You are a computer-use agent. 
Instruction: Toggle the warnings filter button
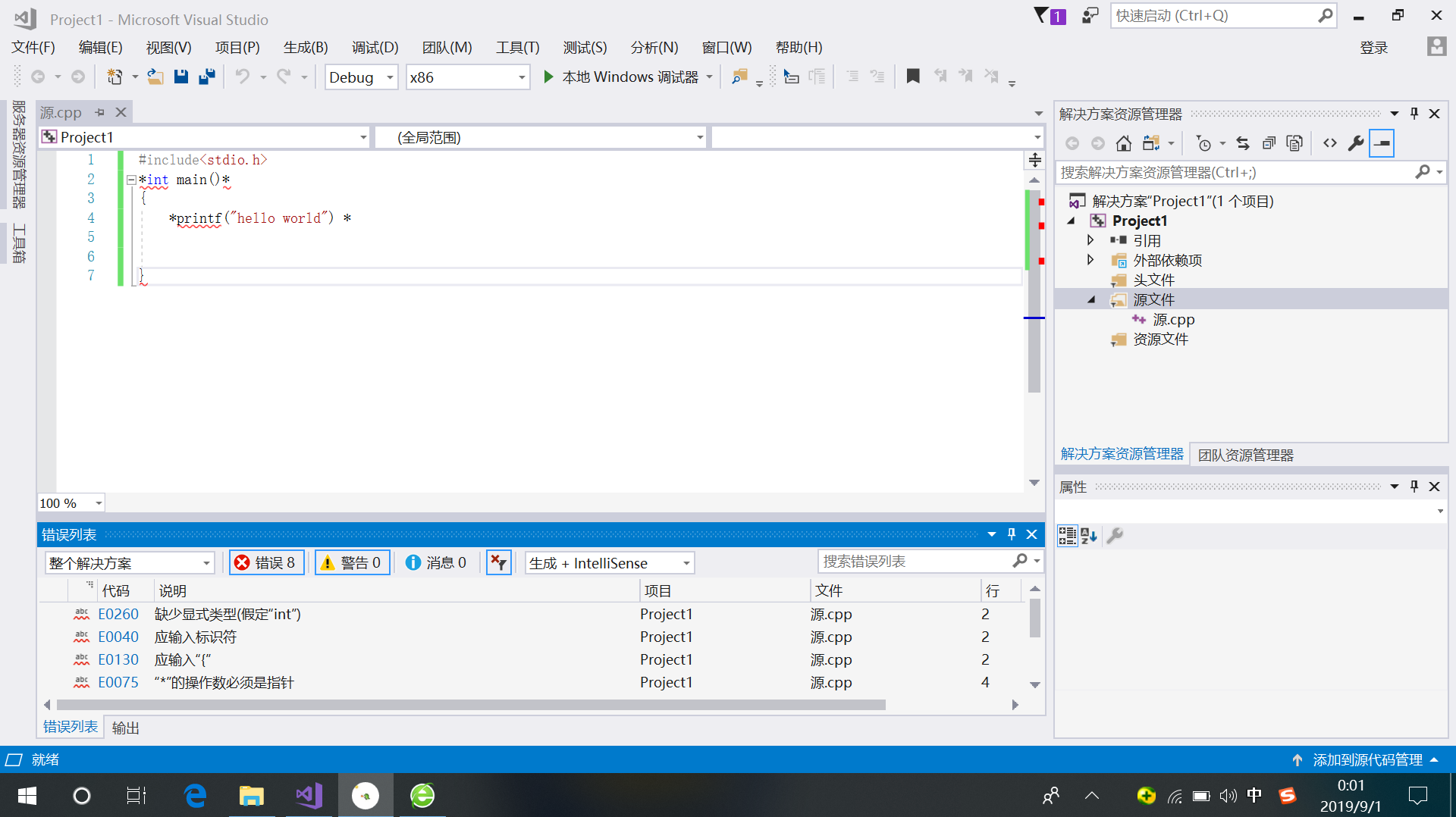[353, 562]
